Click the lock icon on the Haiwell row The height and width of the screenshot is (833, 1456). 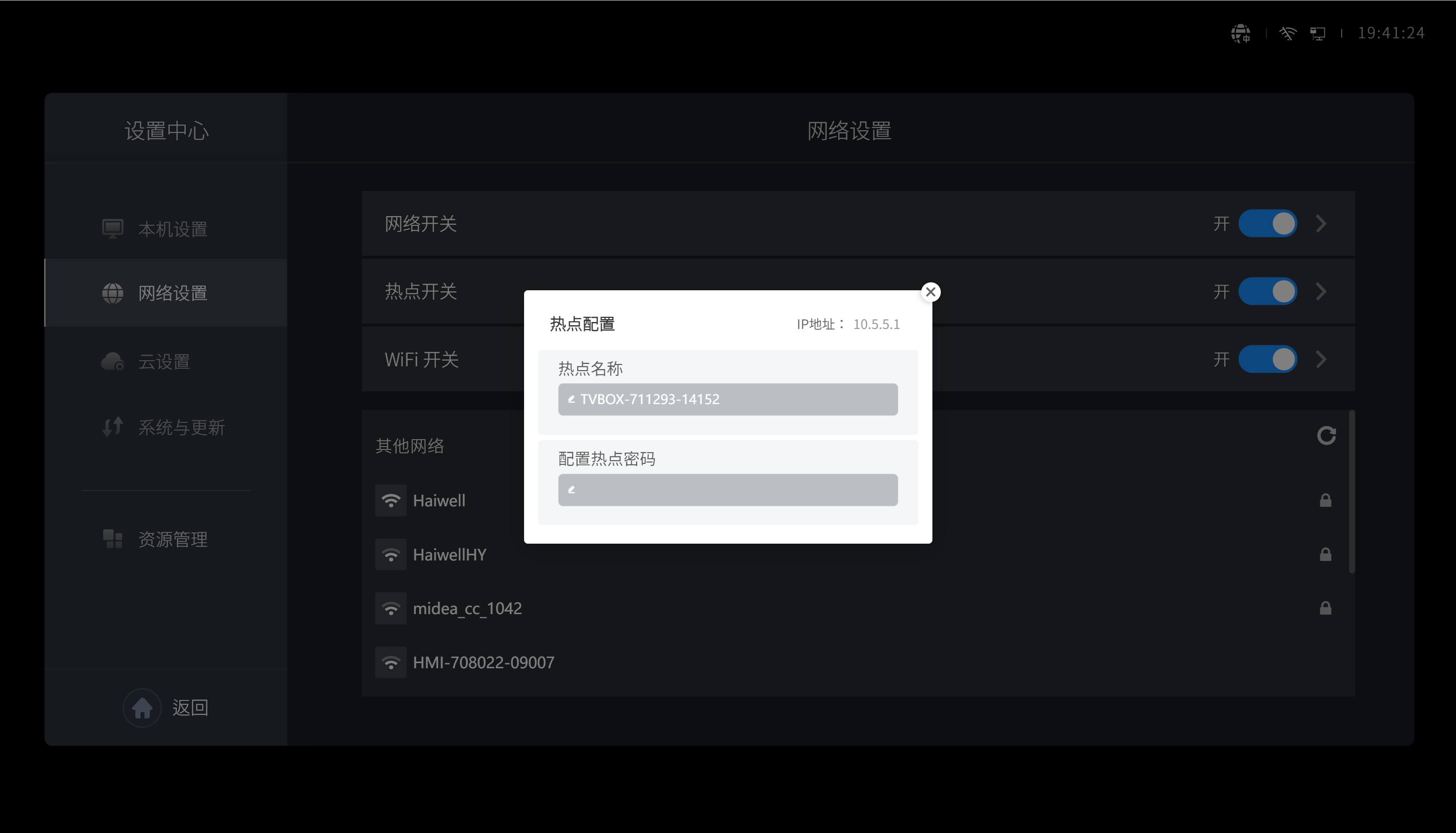coord(1325,500)
